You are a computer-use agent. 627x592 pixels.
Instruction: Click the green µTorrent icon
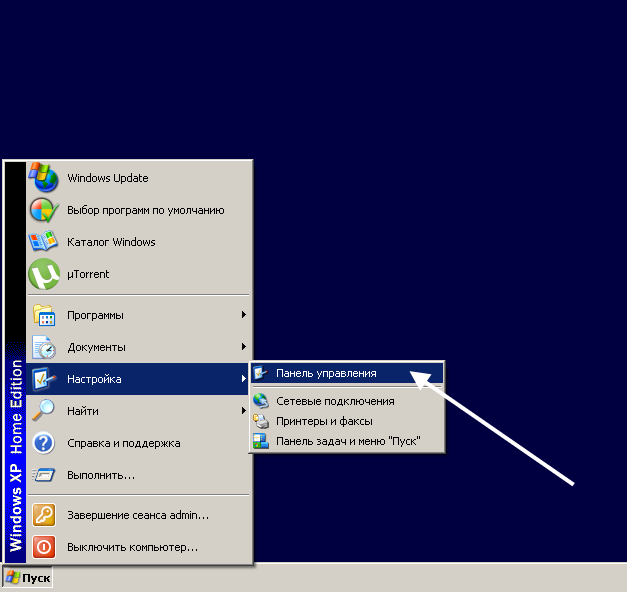coord(44,274)
